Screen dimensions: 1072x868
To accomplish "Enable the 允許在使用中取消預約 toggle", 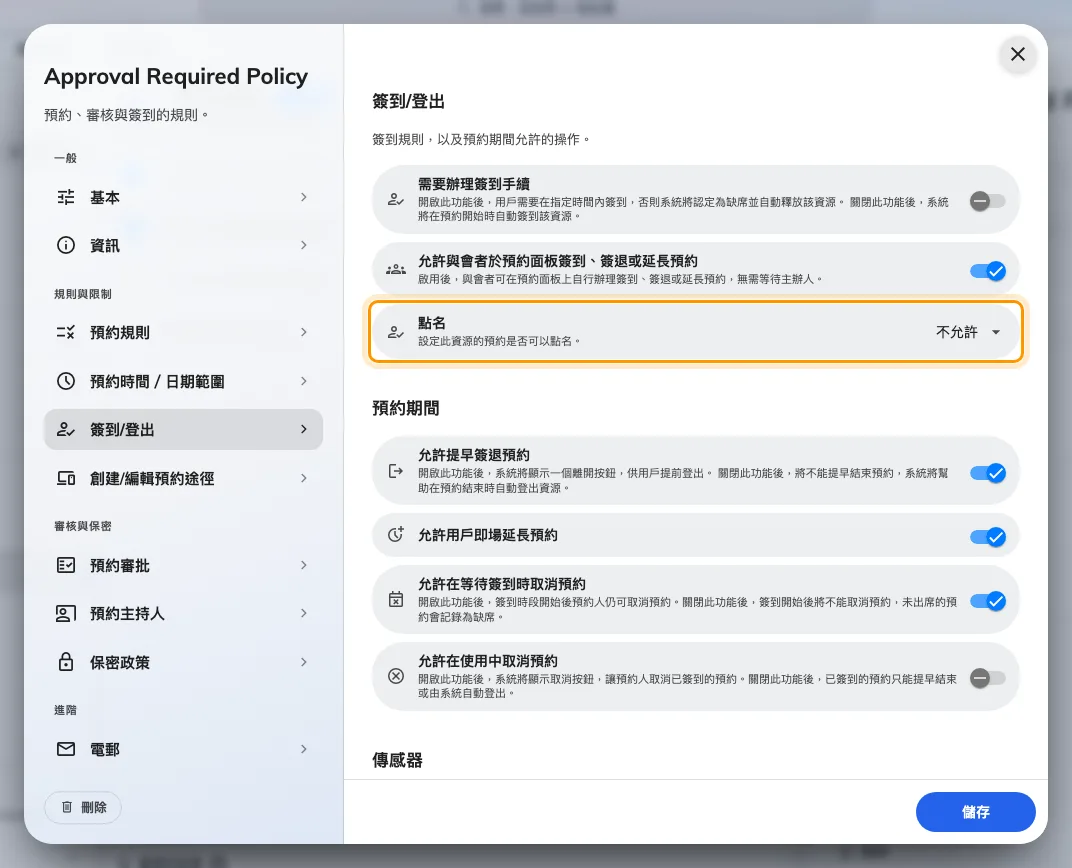I will [987, 678].
